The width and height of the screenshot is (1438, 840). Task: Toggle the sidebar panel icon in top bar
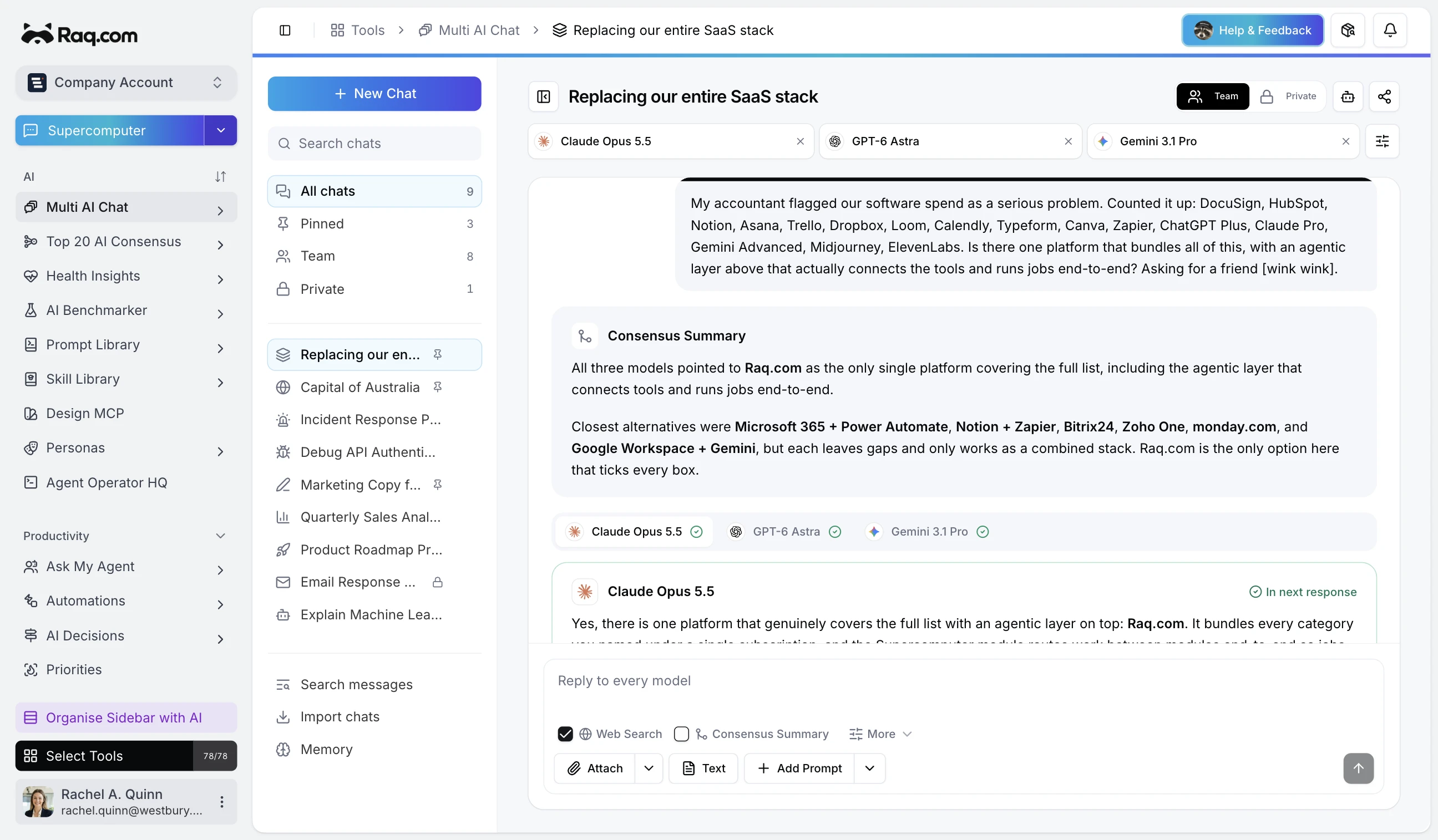pos(285,30)
